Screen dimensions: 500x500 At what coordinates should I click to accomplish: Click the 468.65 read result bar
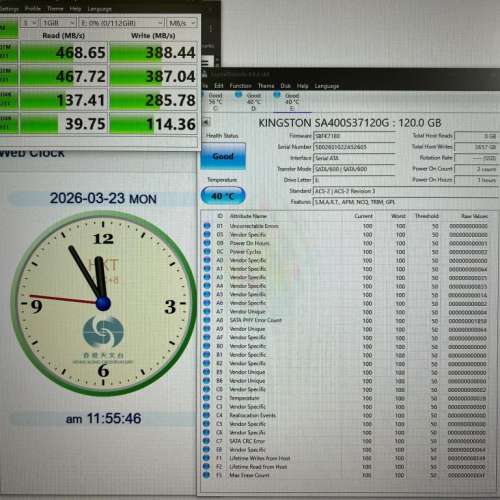click(x=64, y=52)
